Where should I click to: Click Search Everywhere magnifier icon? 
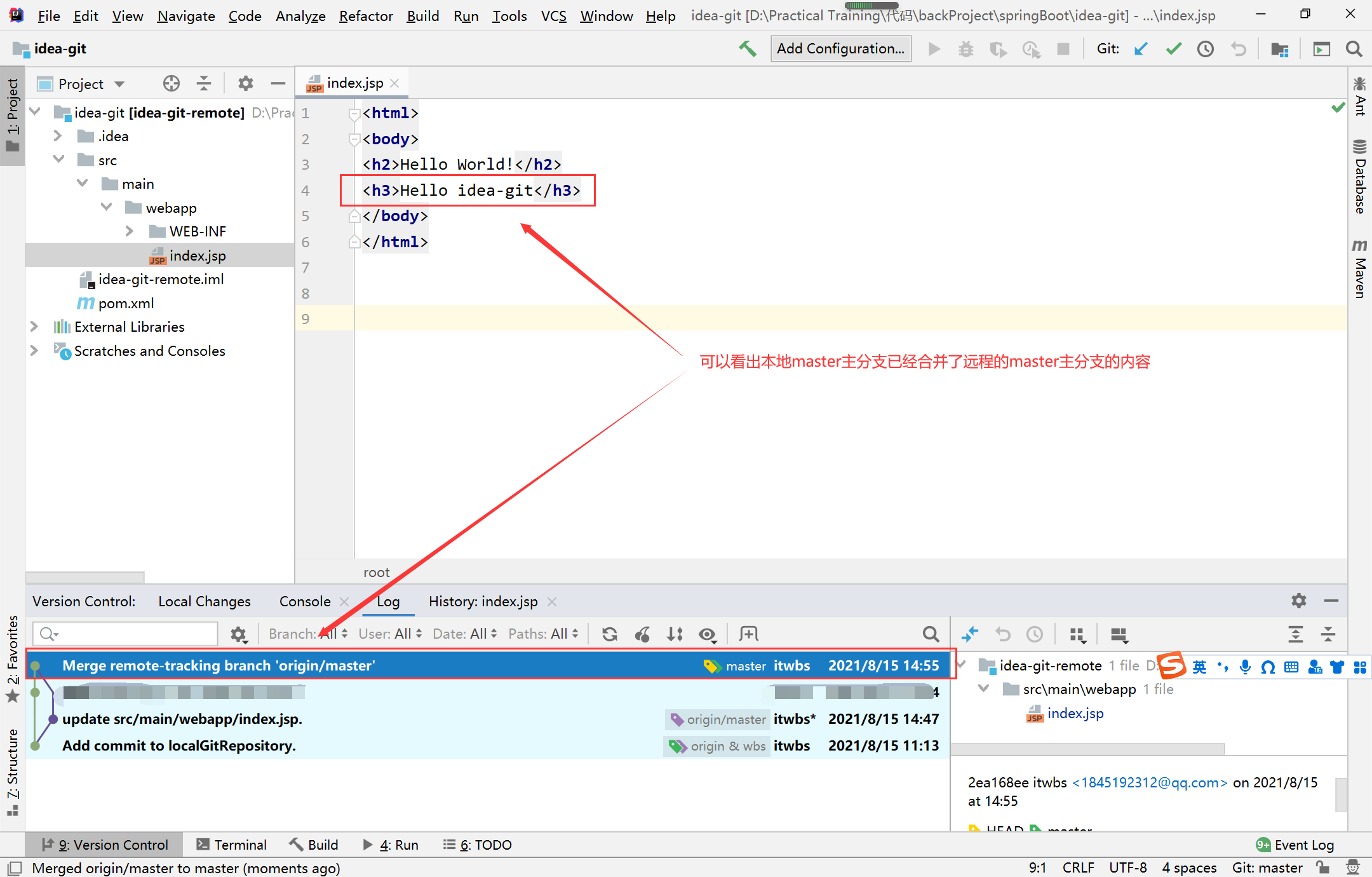[1354, 49]
